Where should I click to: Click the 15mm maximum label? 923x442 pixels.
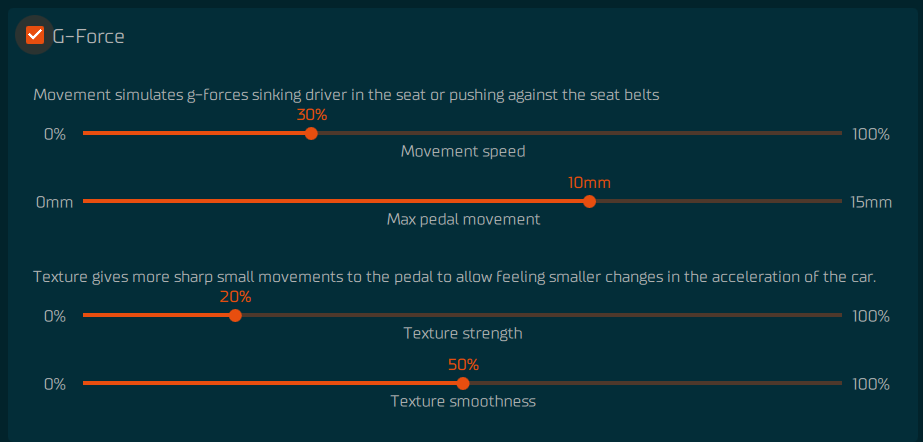point(871,203)
